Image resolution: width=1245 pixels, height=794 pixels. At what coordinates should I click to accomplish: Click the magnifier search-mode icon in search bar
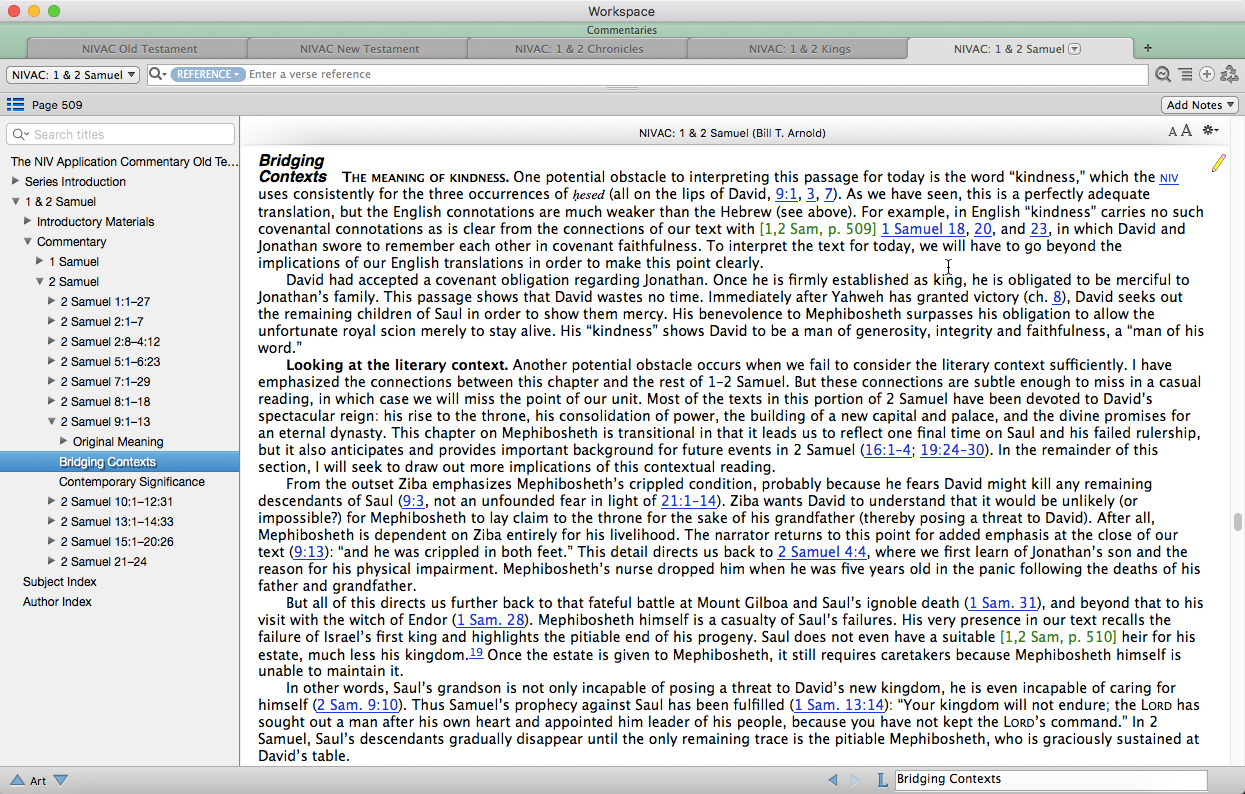click(158, 75)
